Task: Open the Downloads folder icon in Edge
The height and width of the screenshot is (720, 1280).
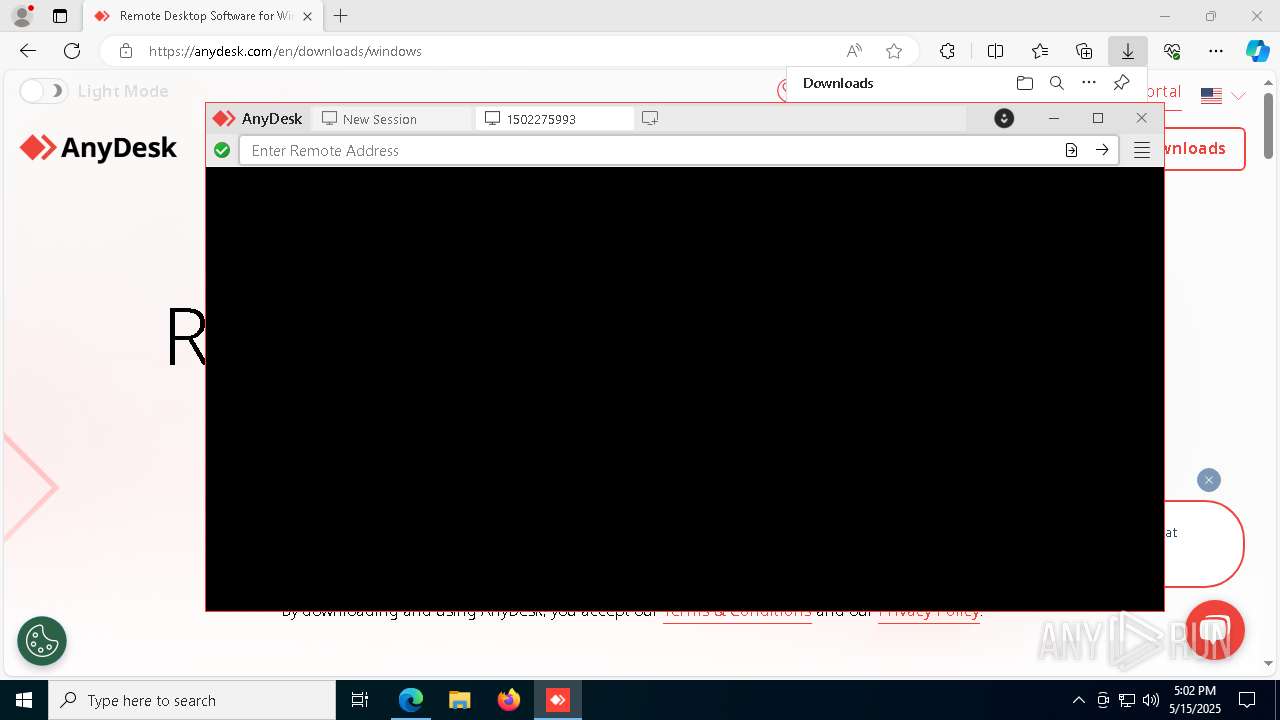Action: [x=1024, y=83]
